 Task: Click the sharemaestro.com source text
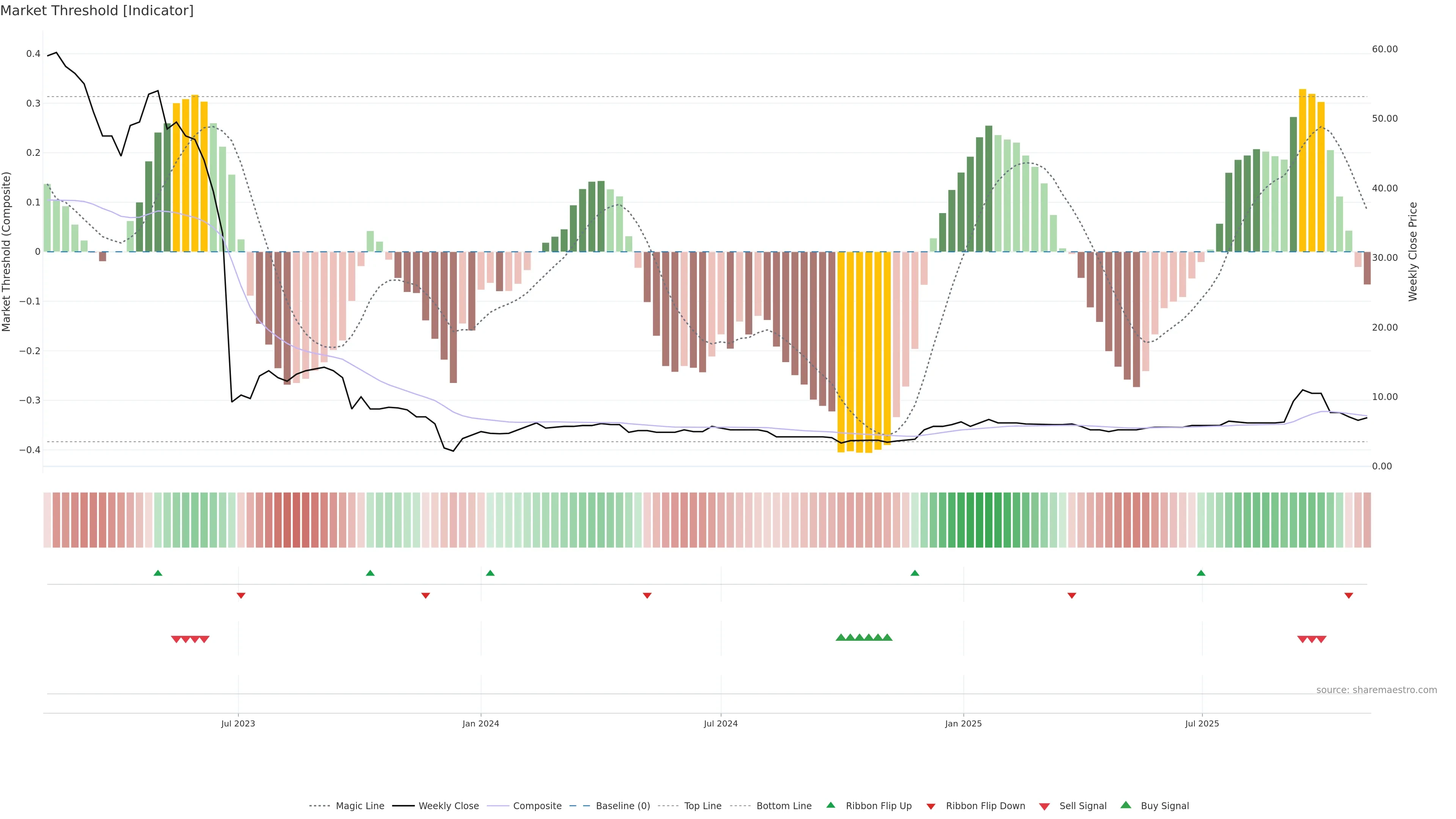(x=1376, y=690)
